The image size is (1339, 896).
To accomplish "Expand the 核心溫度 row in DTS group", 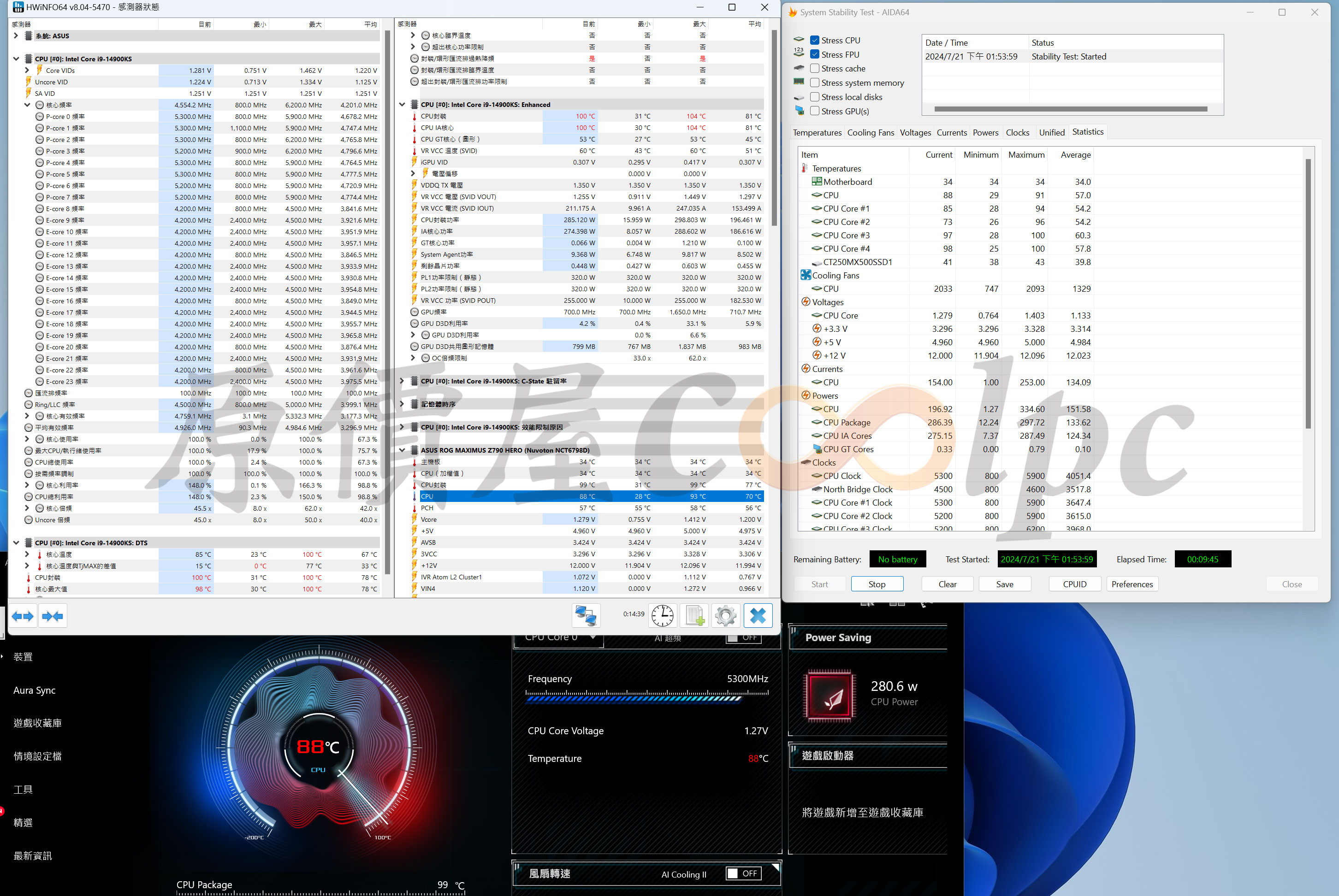I will [x=27, y=554].
